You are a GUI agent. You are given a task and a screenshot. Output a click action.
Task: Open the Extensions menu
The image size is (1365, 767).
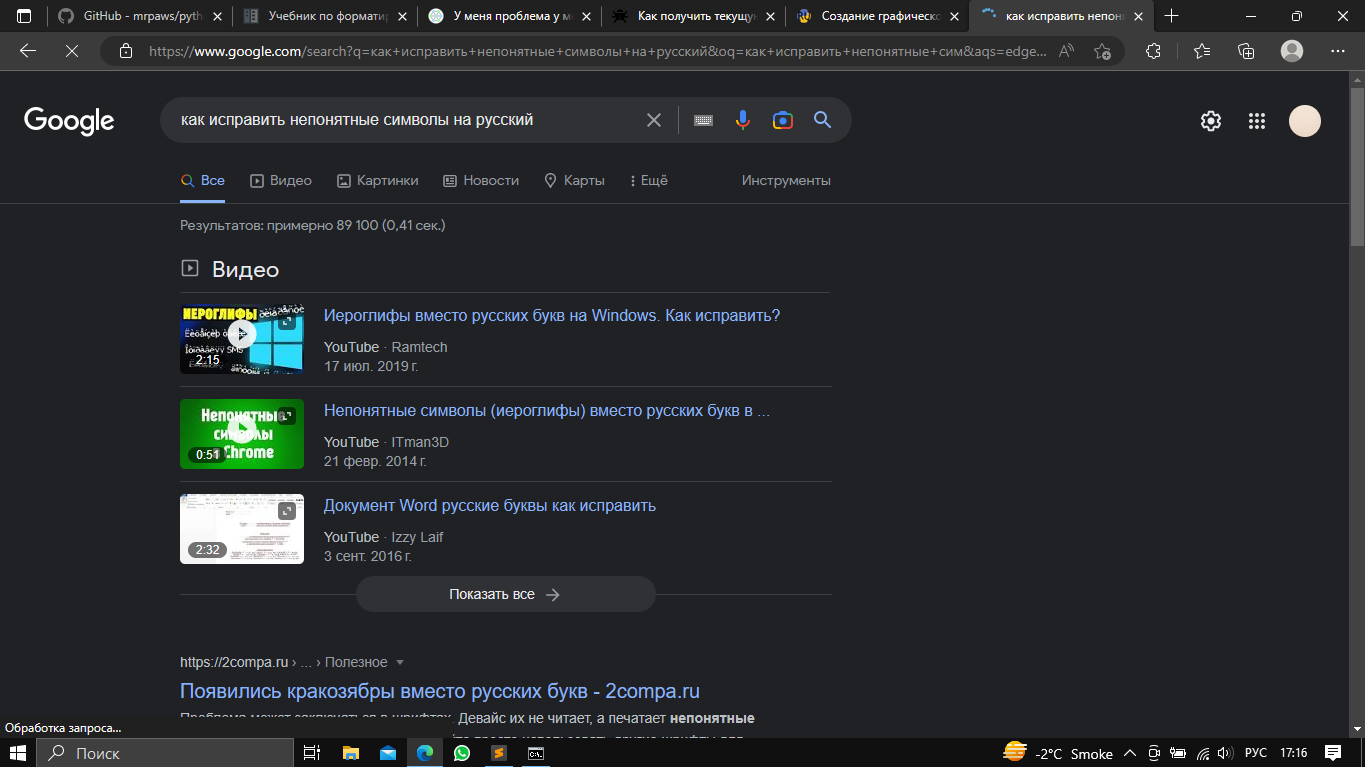[1153, 51]
